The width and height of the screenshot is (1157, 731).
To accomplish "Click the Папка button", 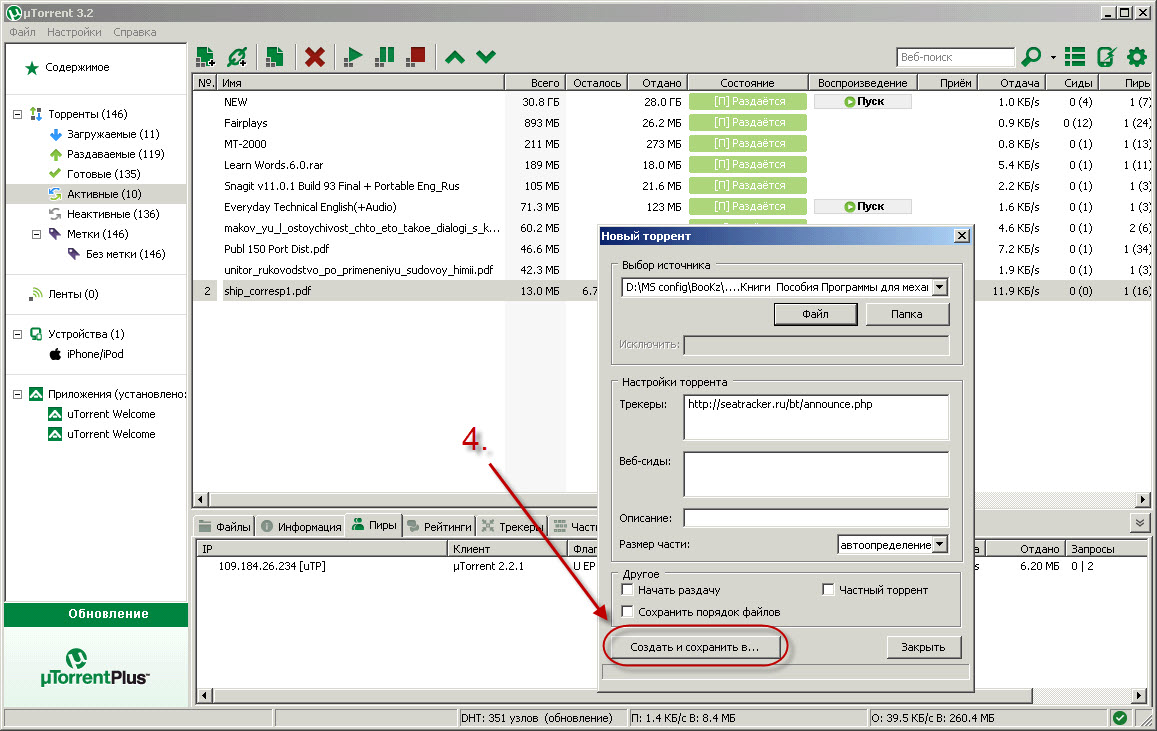I will pyautogui.click(x=907, y=314).
